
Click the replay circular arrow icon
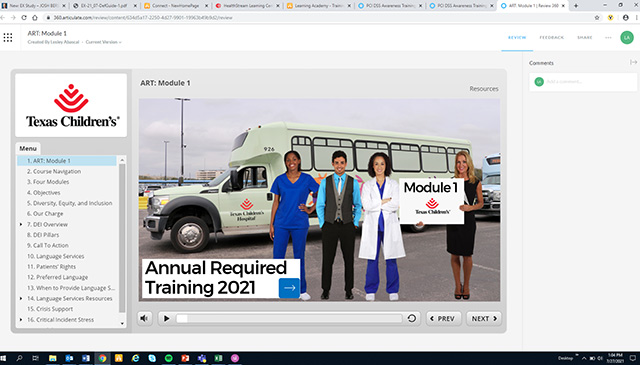(412, 318)
